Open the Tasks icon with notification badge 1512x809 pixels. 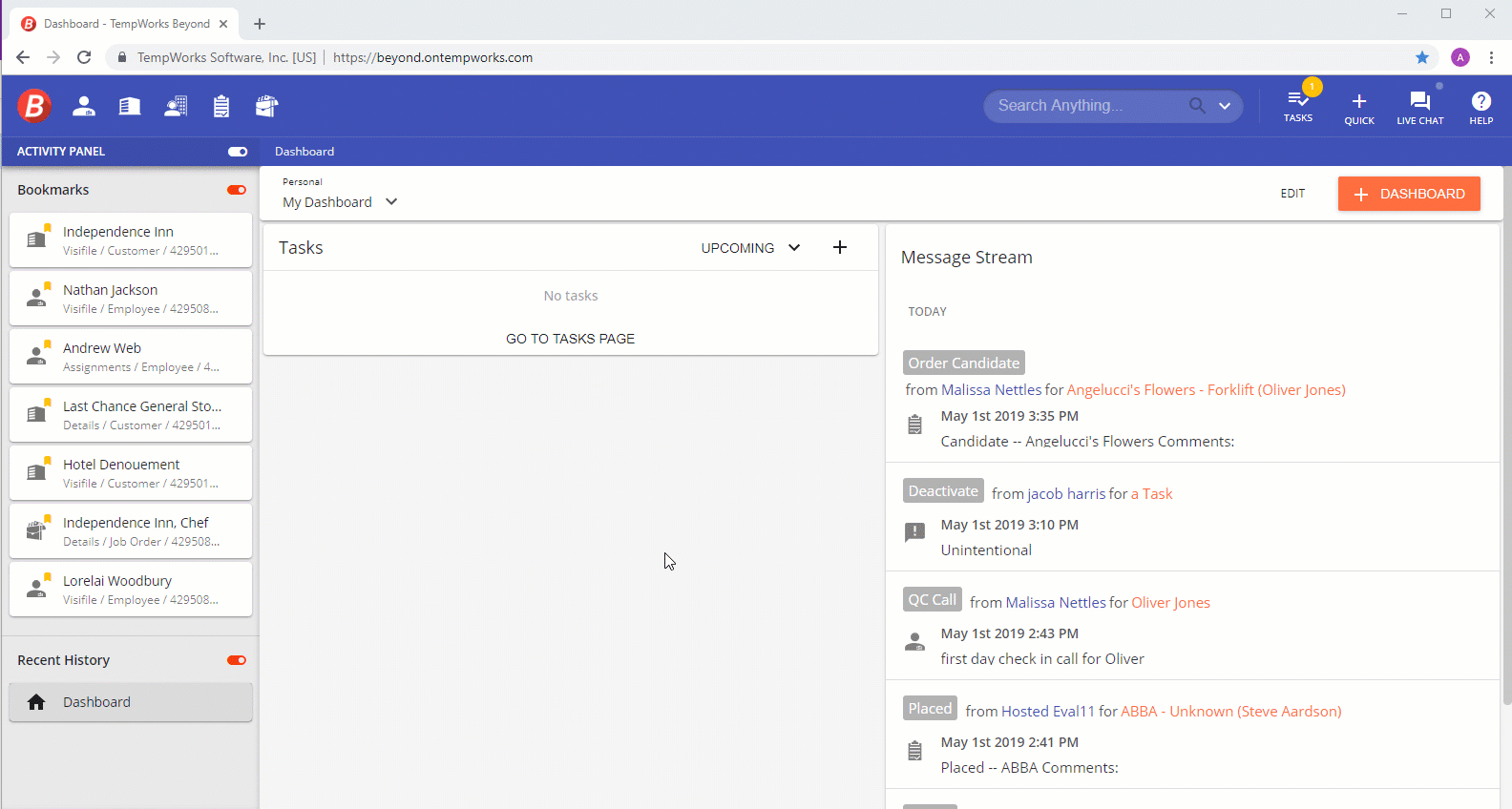click(x=1298, y=104)
